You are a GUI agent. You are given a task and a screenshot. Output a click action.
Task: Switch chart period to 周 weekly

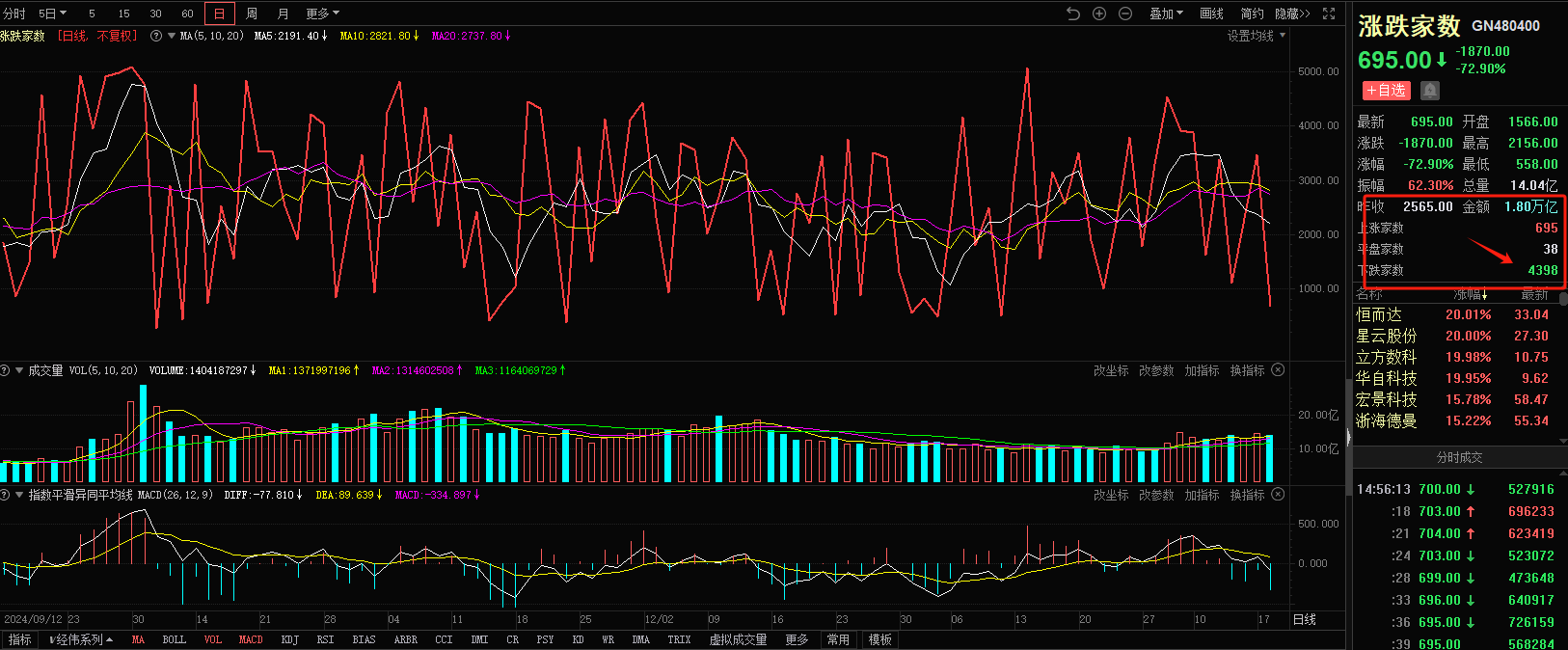(x=252, y=14)
